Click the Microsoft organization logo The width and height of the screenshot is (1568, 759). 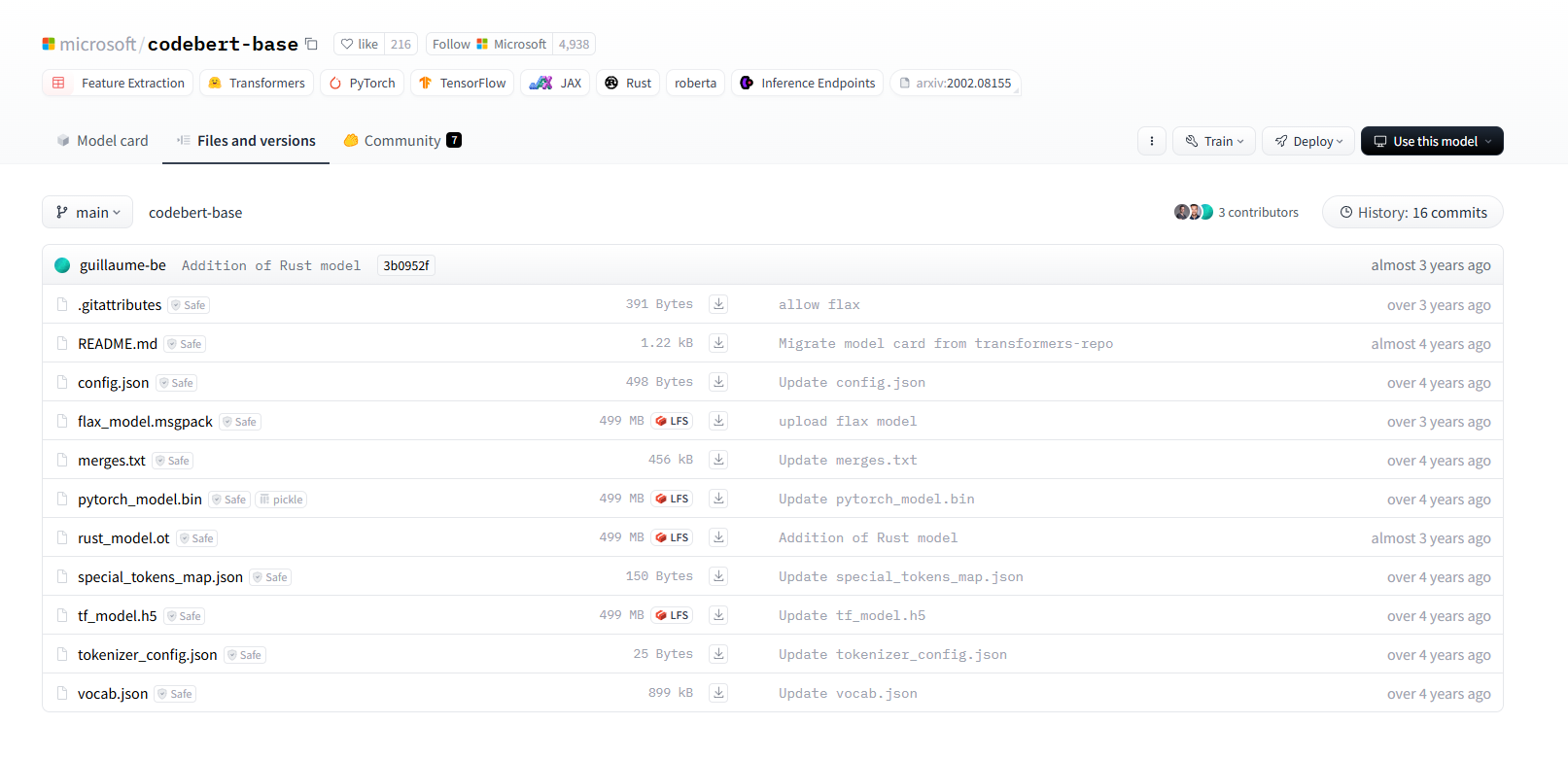(x=49, y=44)
